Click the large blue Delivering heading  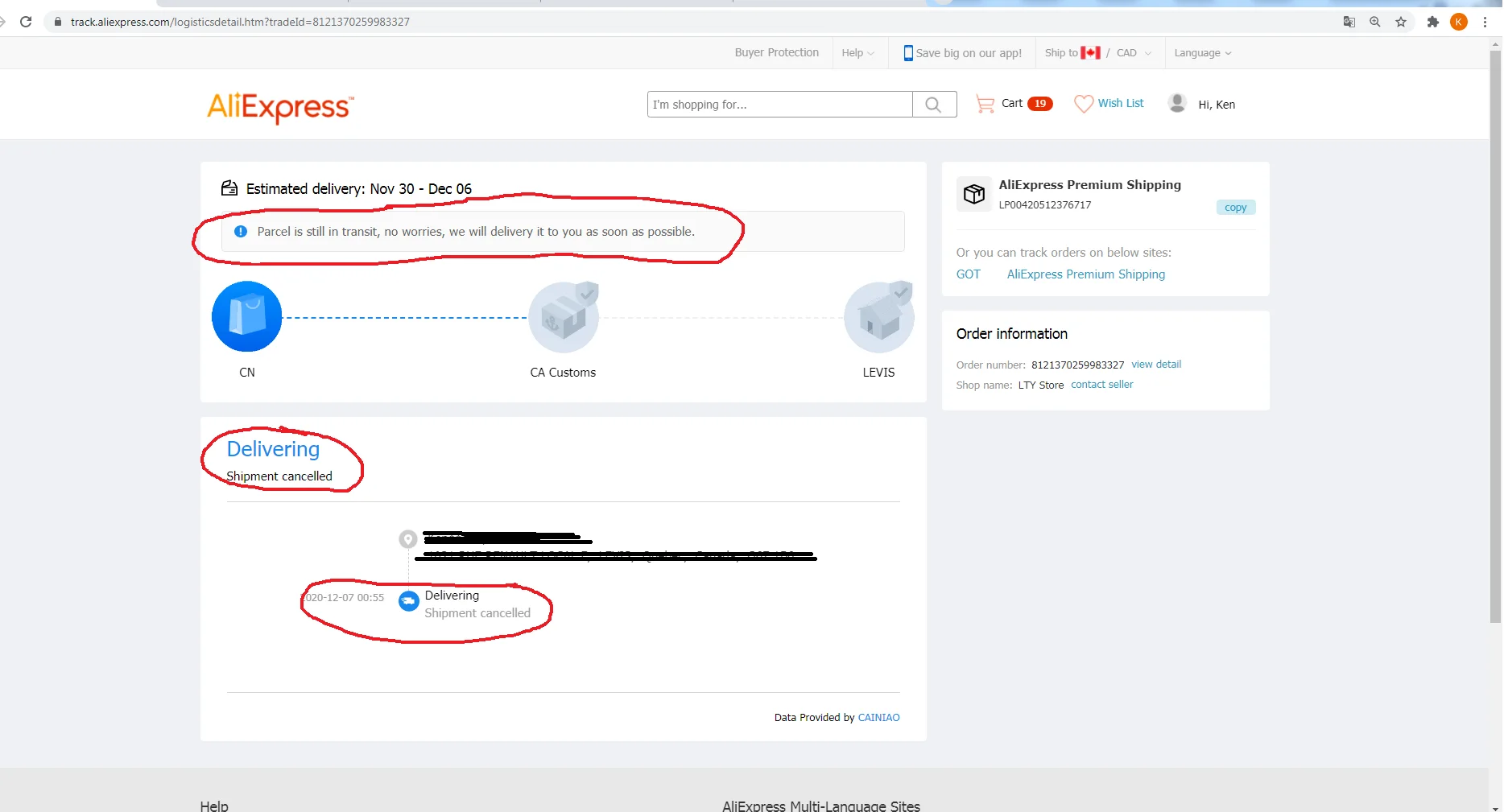[x=273, y=449]
